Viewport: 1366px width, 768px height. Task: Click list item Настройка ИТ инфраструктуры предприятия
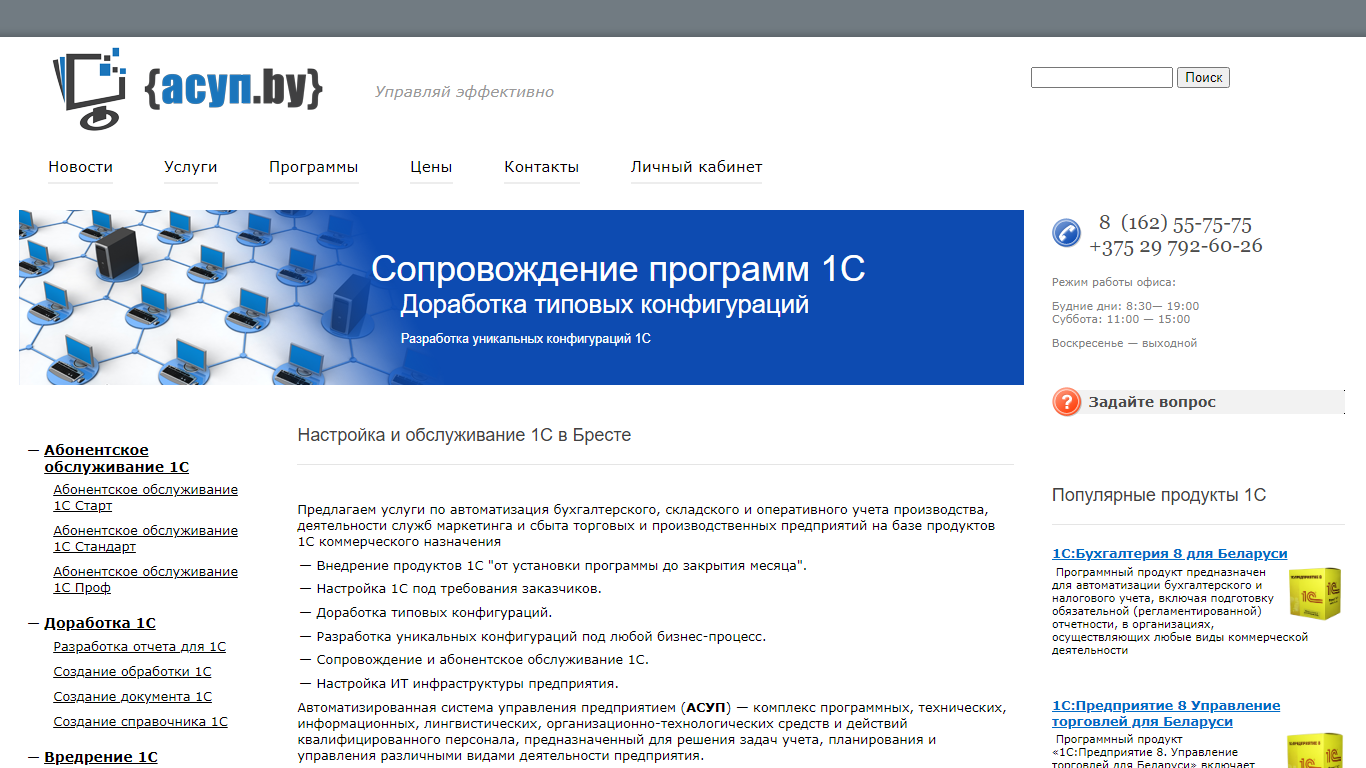(x=467, y=684)
